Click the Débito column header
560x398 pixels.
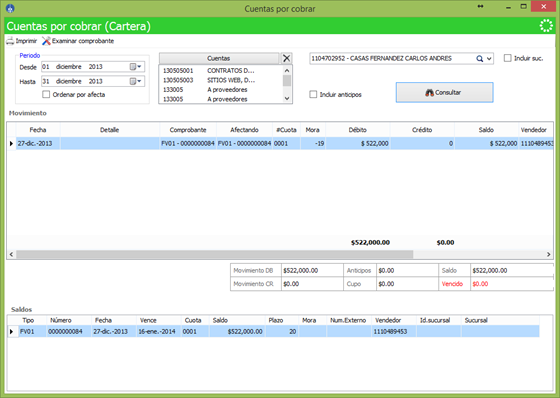(x=358, y=130)
